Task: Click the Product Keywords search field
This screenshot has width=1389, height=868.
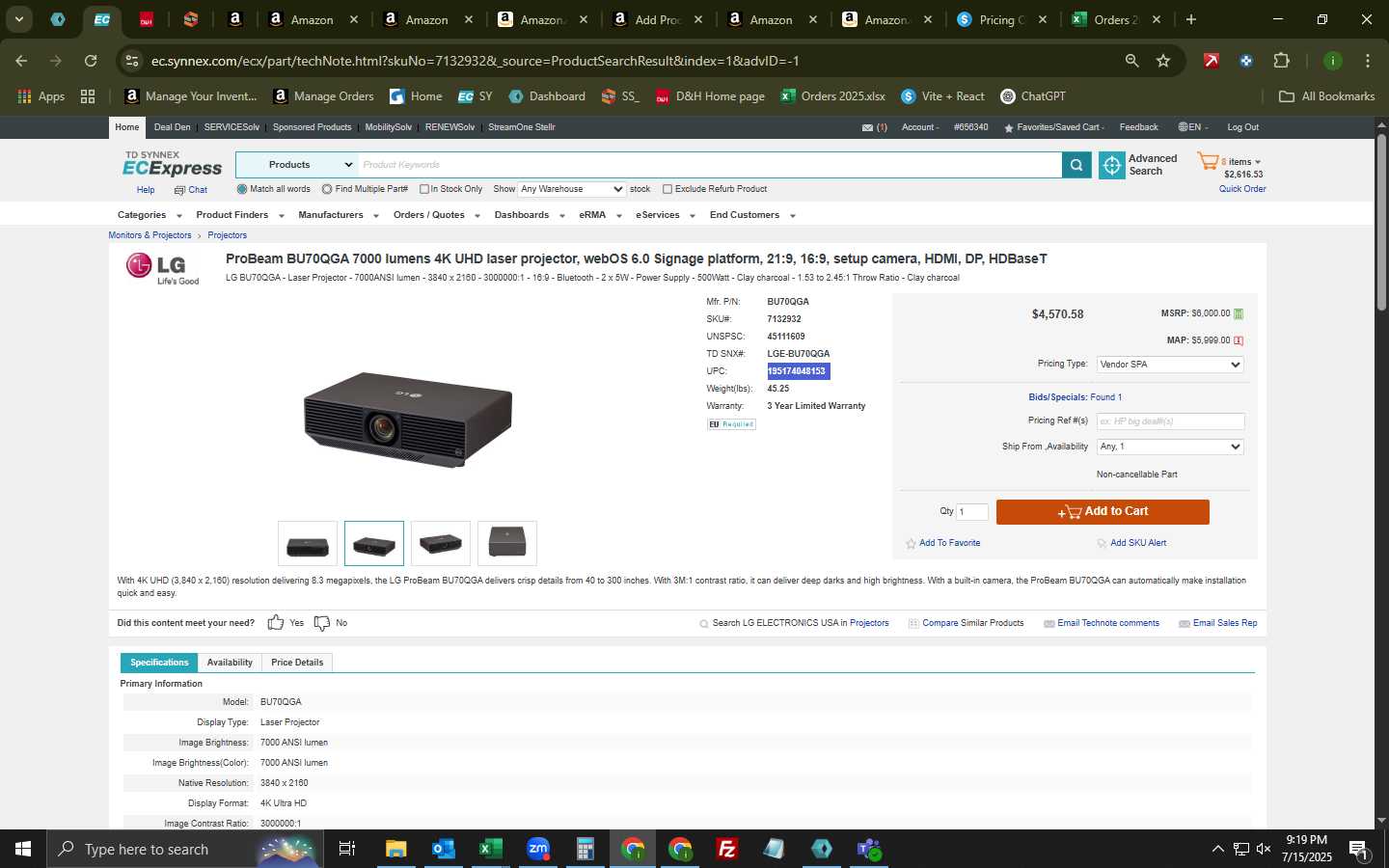Action: click(710, 165)
